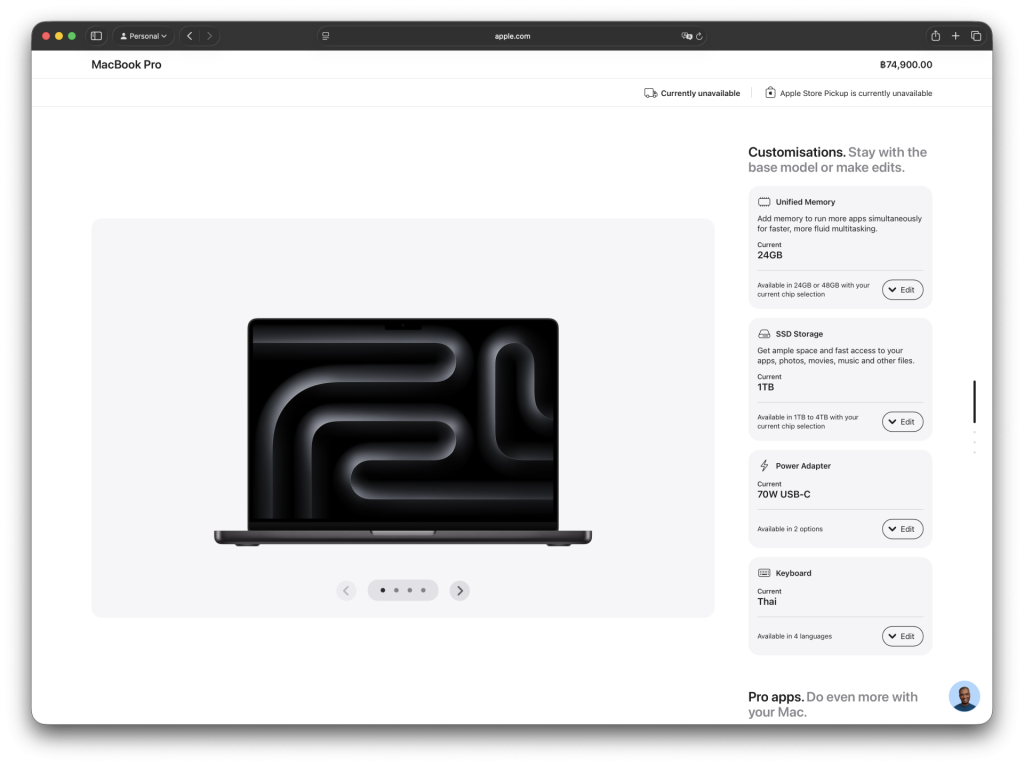Select the fourth gallery dot indicator
Image resolution: width=1024 pixels, height=766 pixels.
[x=423, y=591]
